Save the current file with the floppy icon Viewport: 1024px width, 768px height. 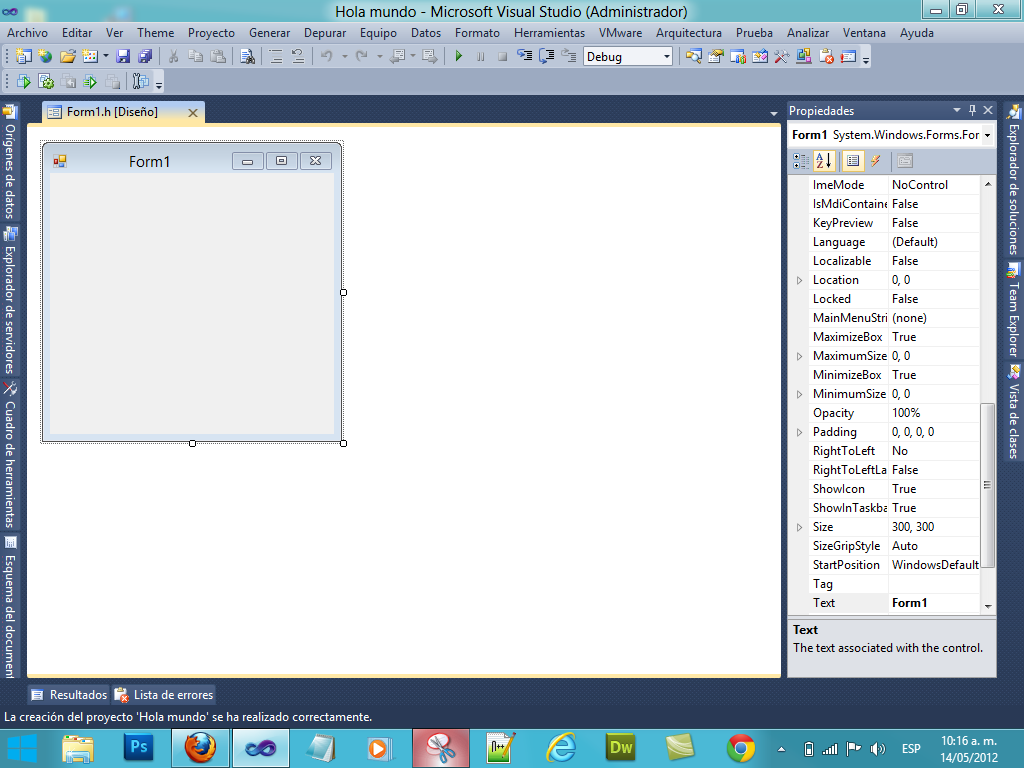[123, 57]
